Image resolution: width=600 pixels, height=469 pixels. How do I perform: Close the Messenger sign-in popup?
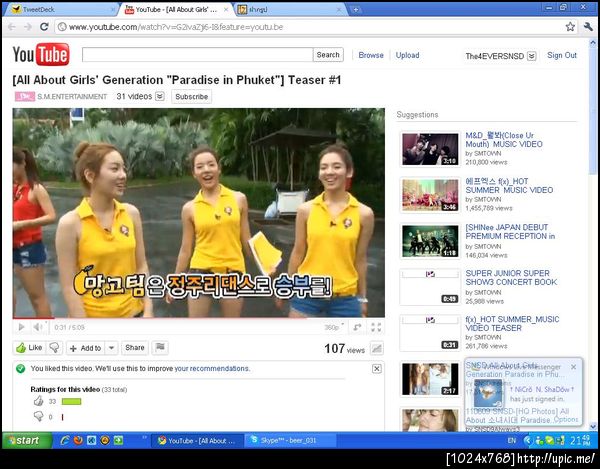[x=573, y=367]
